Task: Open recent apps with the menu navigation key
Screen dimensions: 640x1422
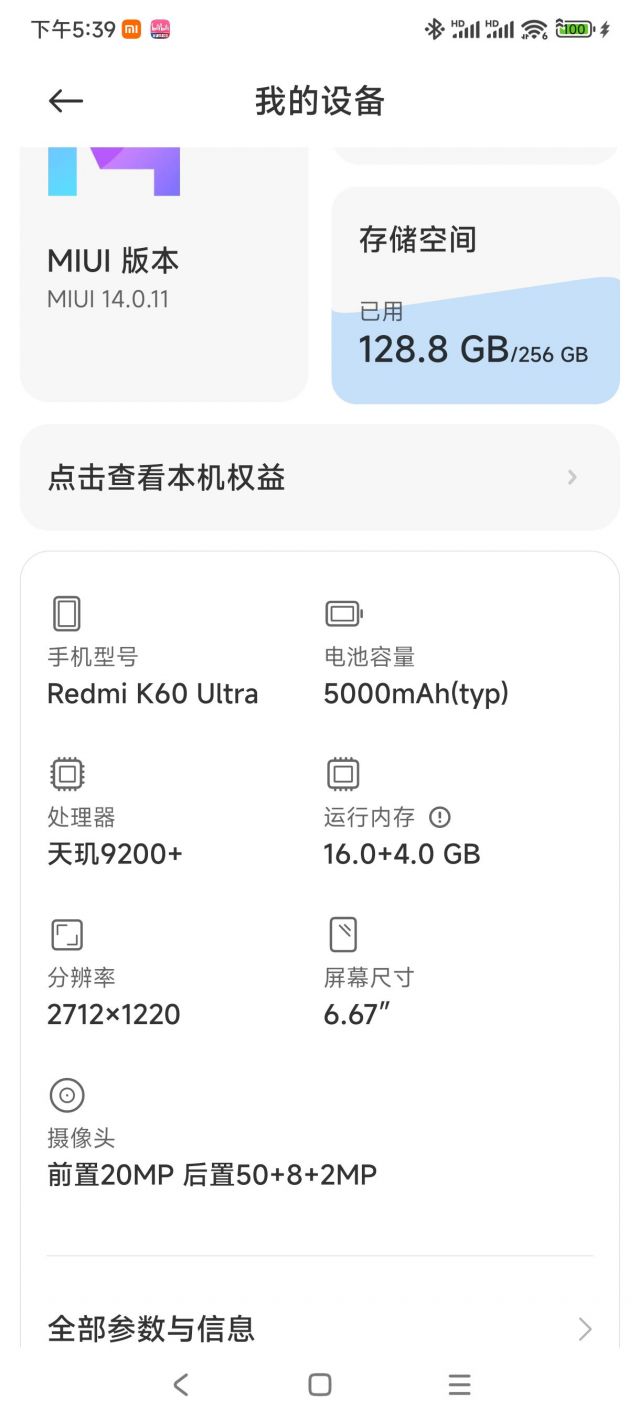Action: [x=459, y=1385]
